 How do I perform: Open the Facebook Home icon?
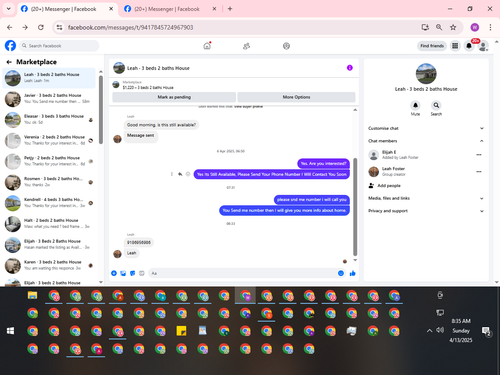207,46
